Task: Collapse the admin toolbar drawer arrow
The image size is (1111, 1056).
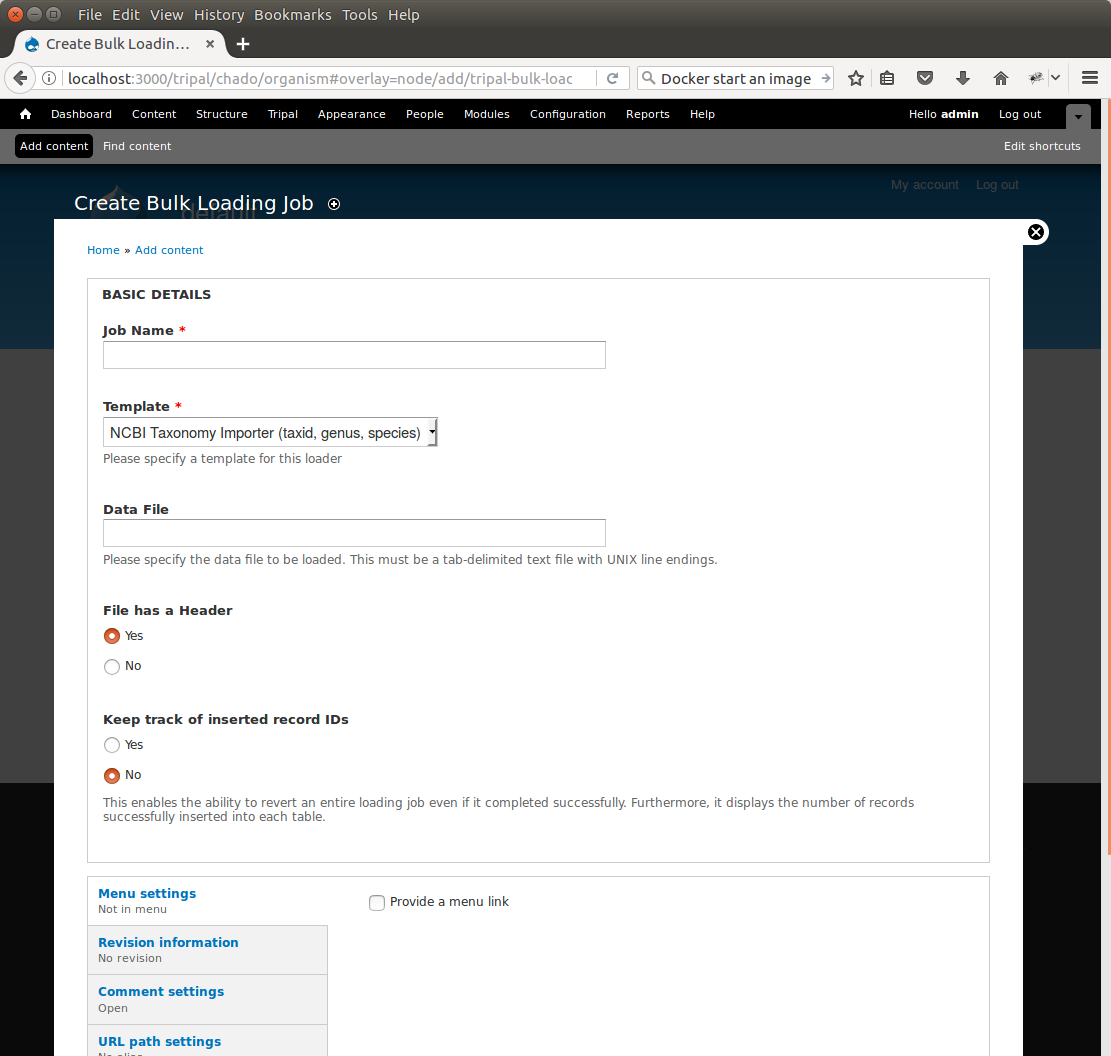Action: (x=1078, y=116)
